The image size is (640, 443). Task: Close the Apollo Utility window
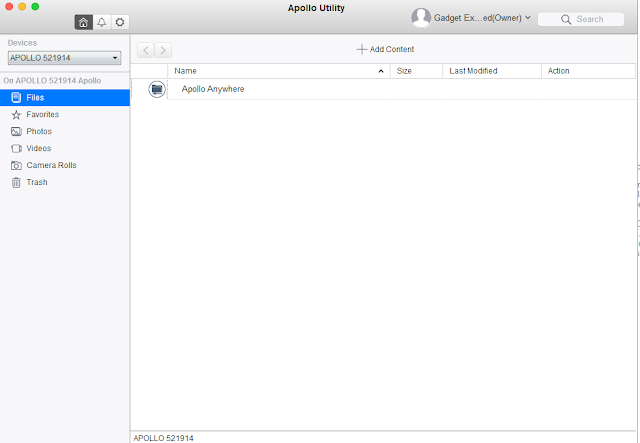pyautogui.click(x=9, y=7)
